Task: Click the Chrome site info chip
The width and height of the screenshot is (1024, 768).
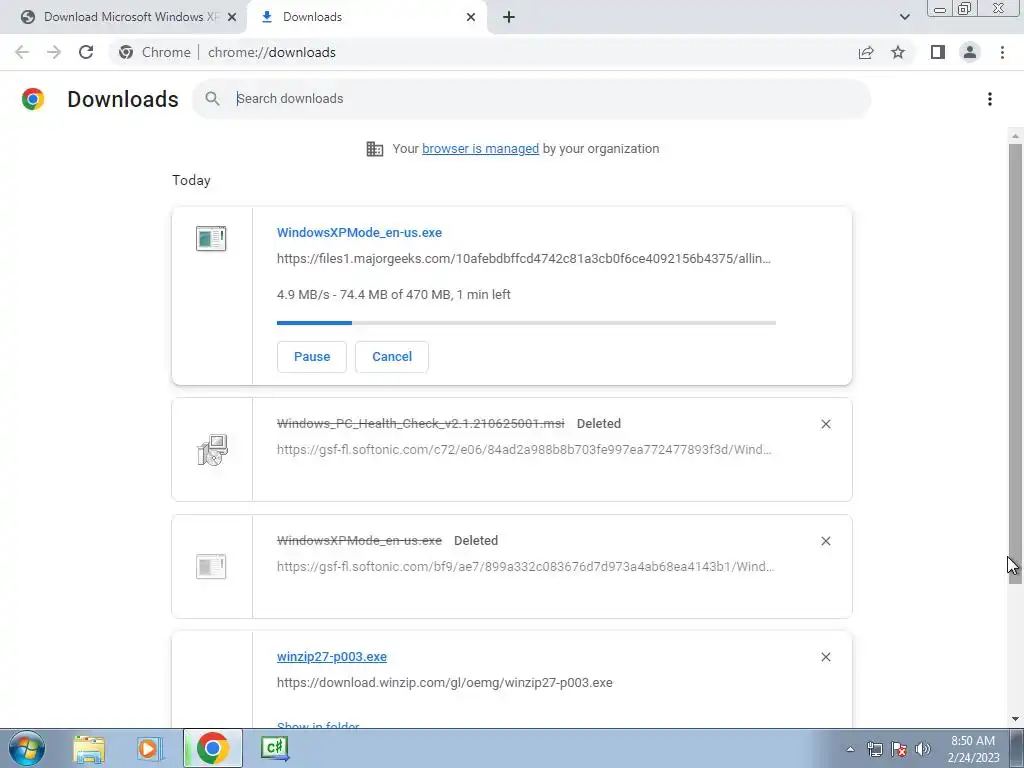Action: point(155,52)
